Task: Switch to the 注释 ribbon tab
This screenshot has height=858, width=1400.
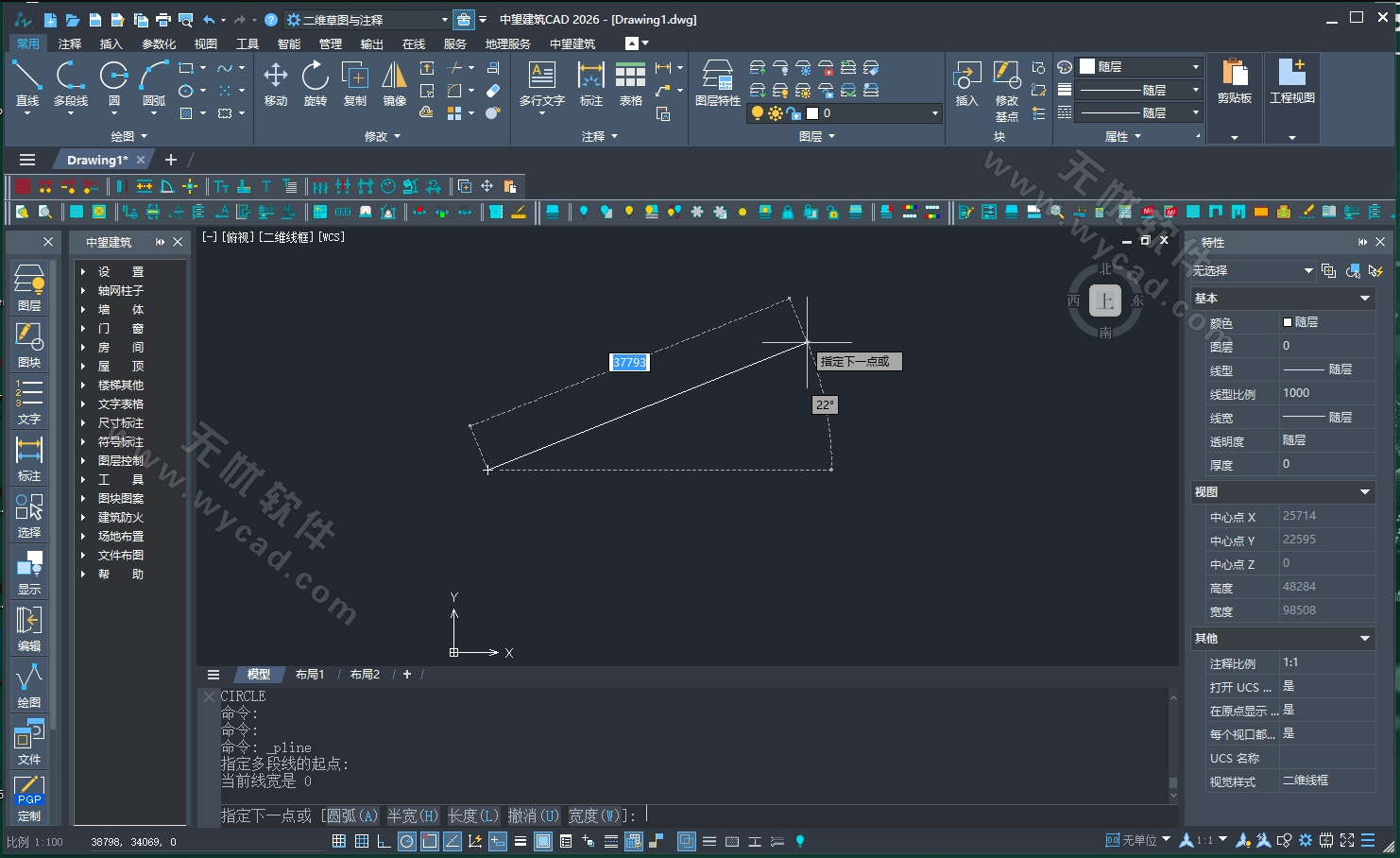Action: tap(69, 43)
